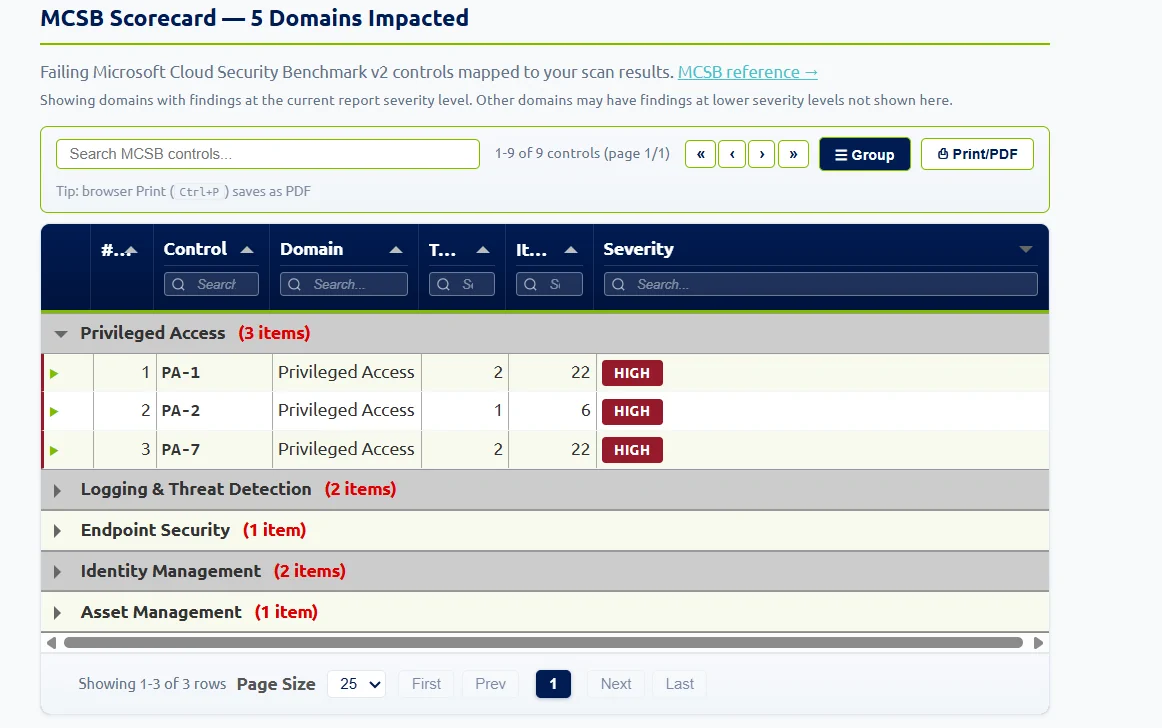1162x728 pixels.
Task: Click the Privileged Access domain in PA-2 row
Action: (x=346, y=410)
